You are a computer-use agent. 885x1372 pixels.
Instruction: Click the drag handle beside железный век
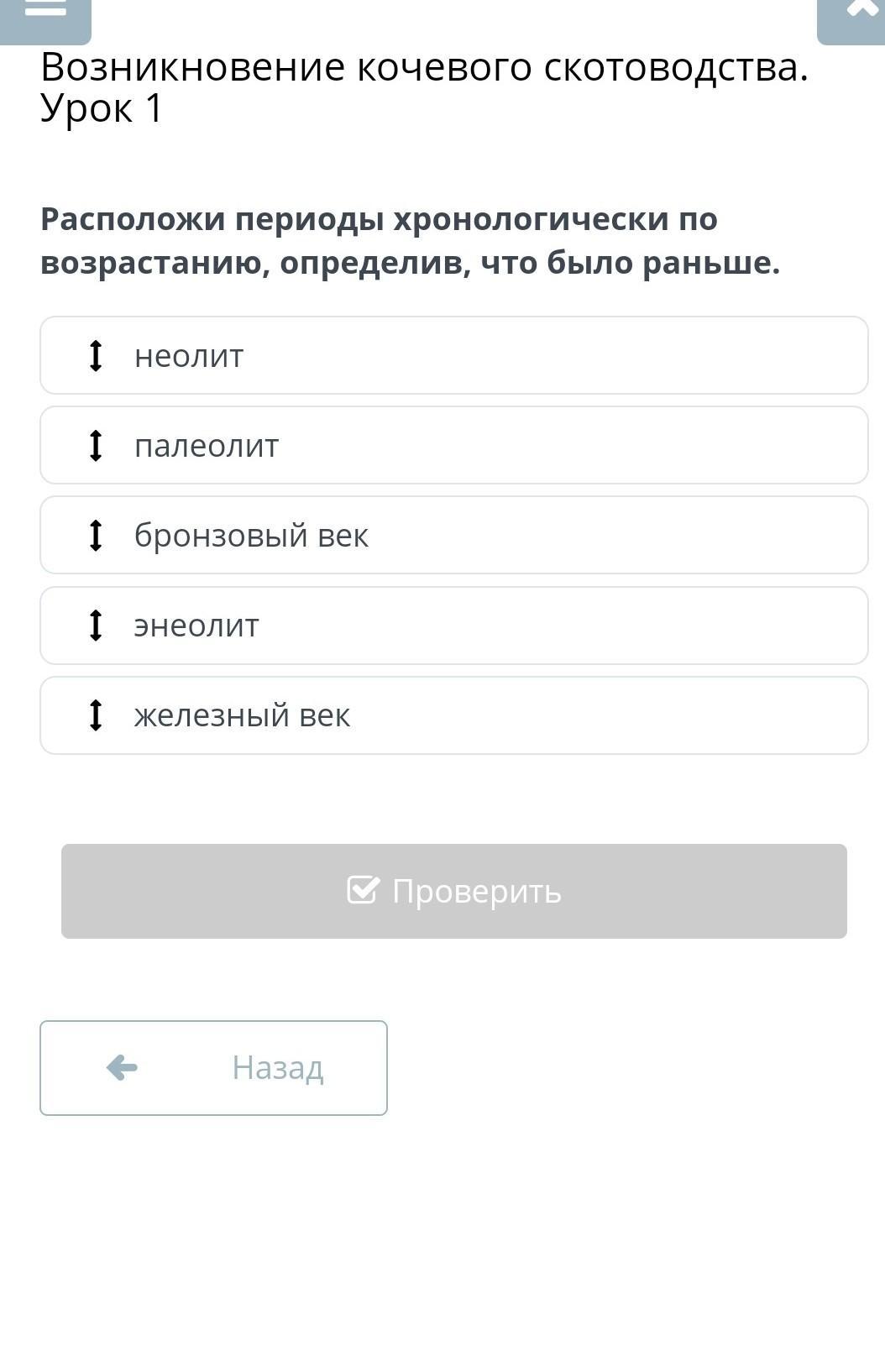point(96,715)
